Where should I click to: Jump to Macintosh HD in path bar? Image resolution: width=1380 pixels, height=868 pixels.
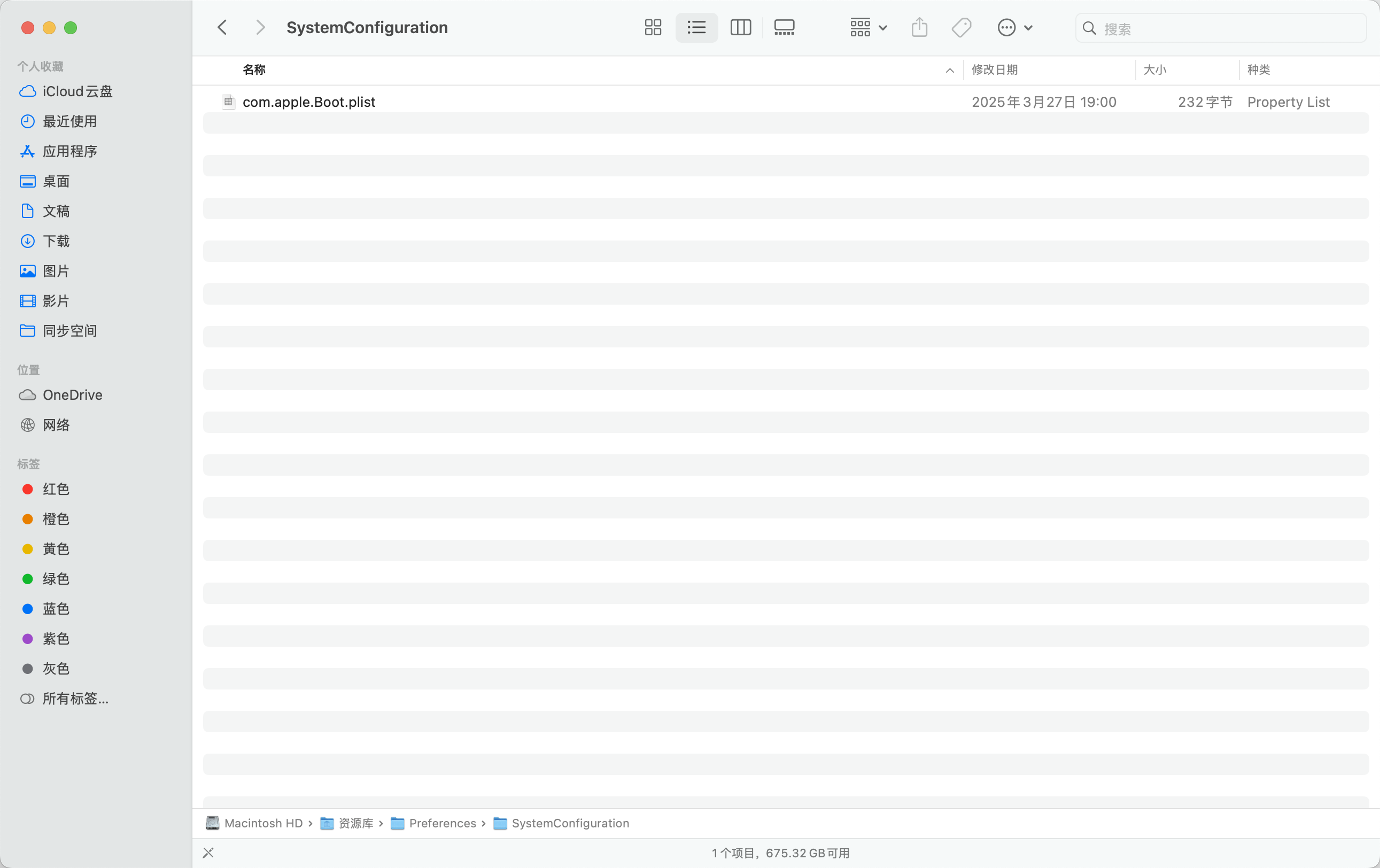point(262,823)
